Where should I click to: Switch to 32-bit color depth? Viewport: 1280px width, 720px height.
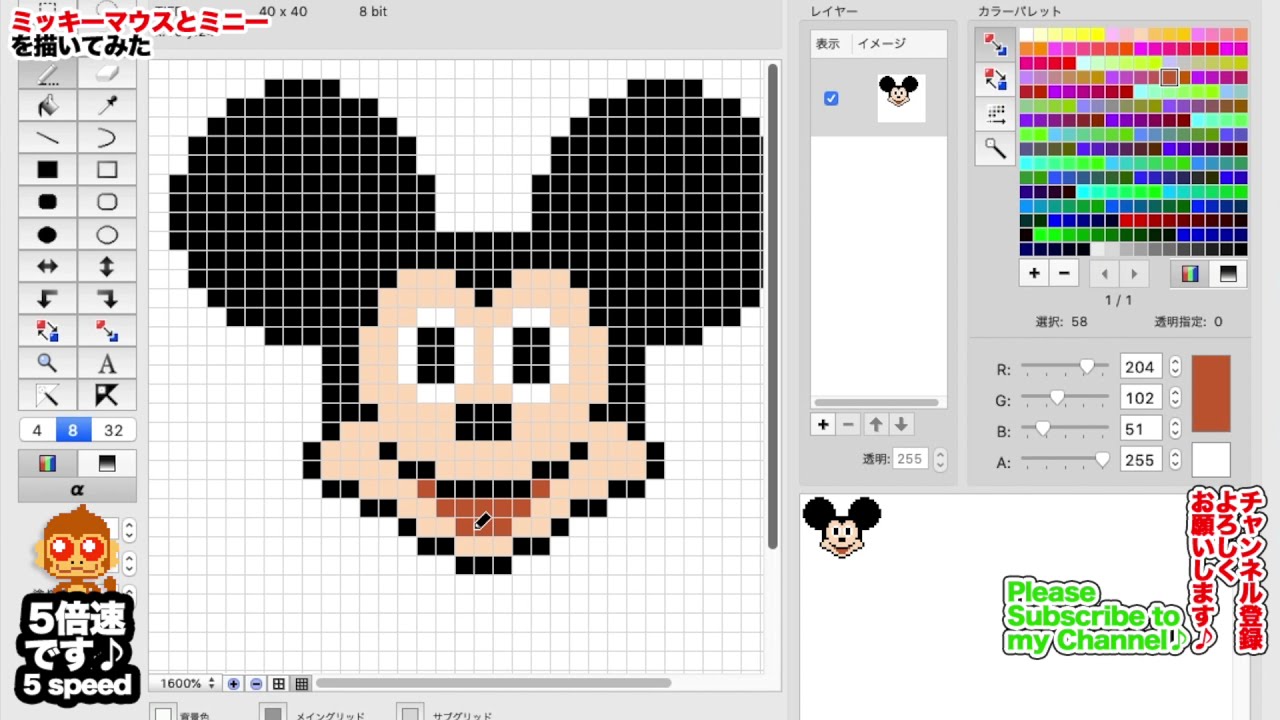113,430
